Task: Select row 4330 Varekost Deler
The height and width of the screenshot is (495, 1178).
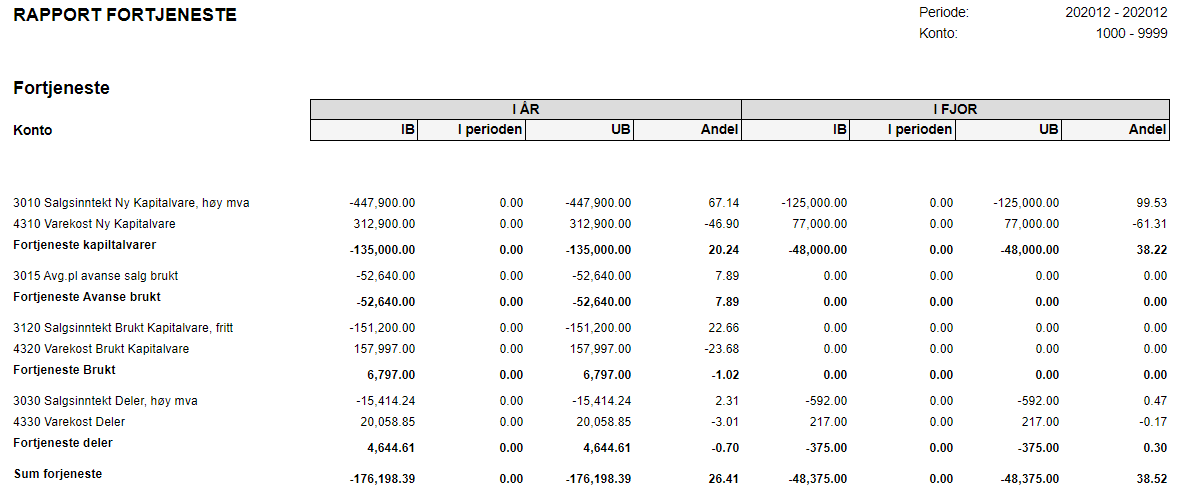Action: click(591, 421)
